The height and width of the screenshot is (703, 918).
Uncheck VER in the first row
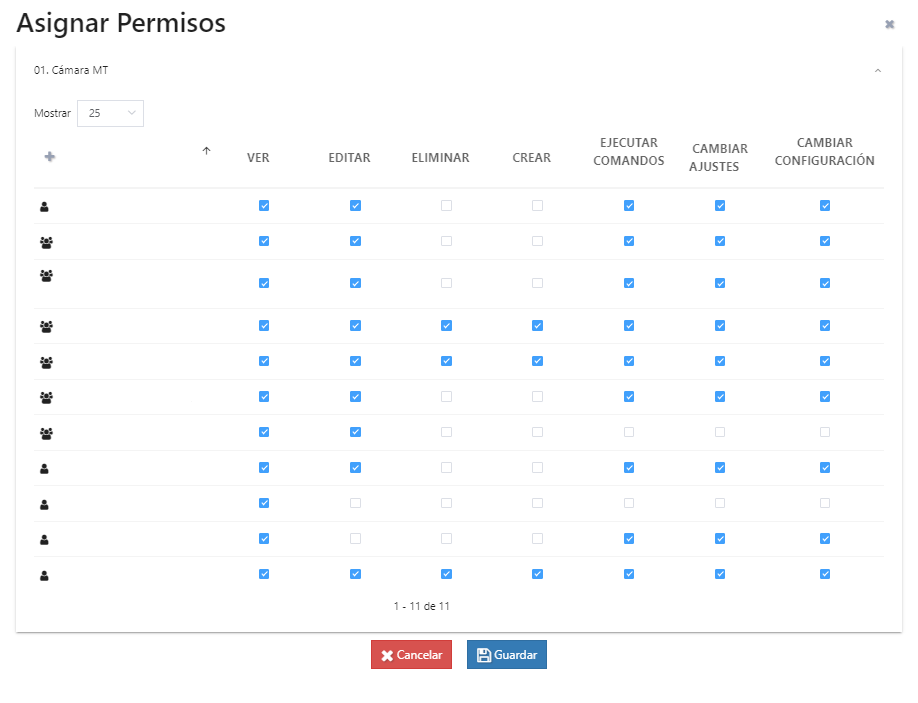point(264,206)
